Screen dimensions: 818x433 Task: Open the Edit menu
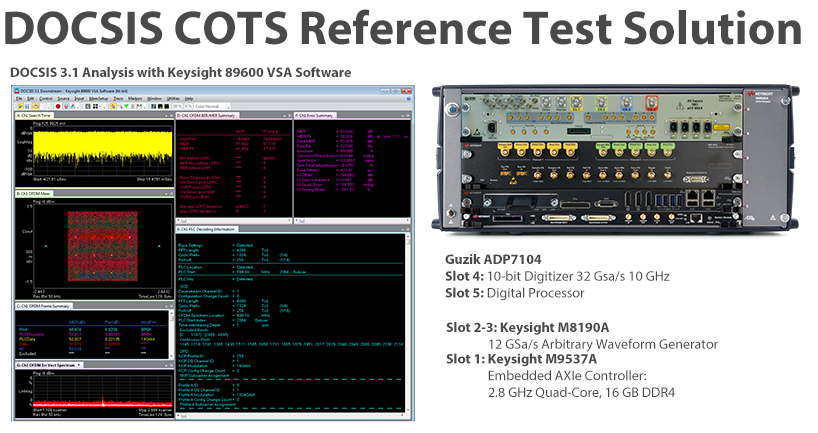[30, 99]
